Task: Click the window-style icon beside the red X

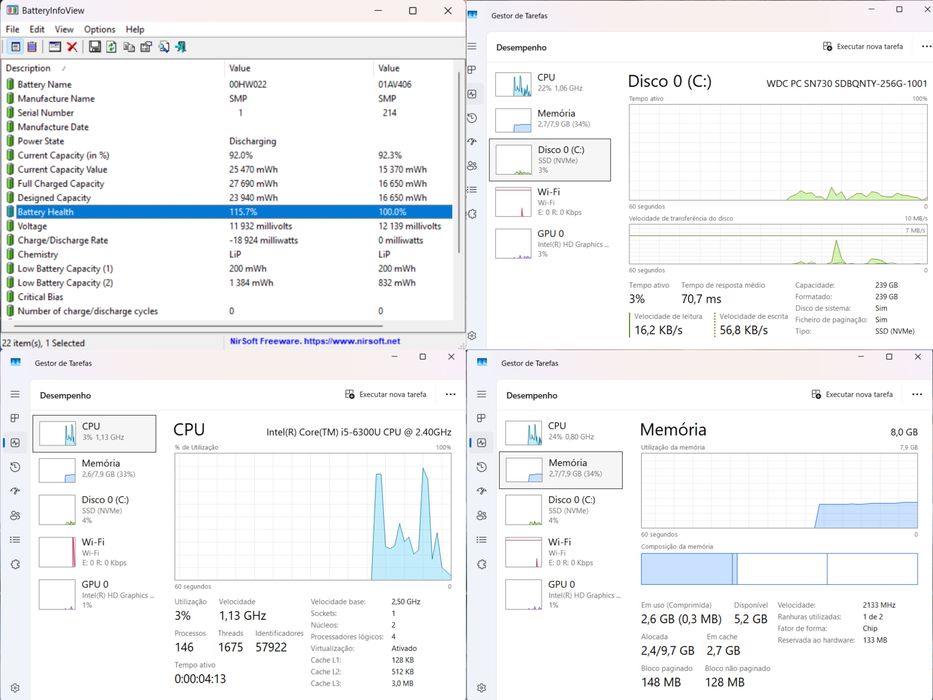Action: click(55, 46)
